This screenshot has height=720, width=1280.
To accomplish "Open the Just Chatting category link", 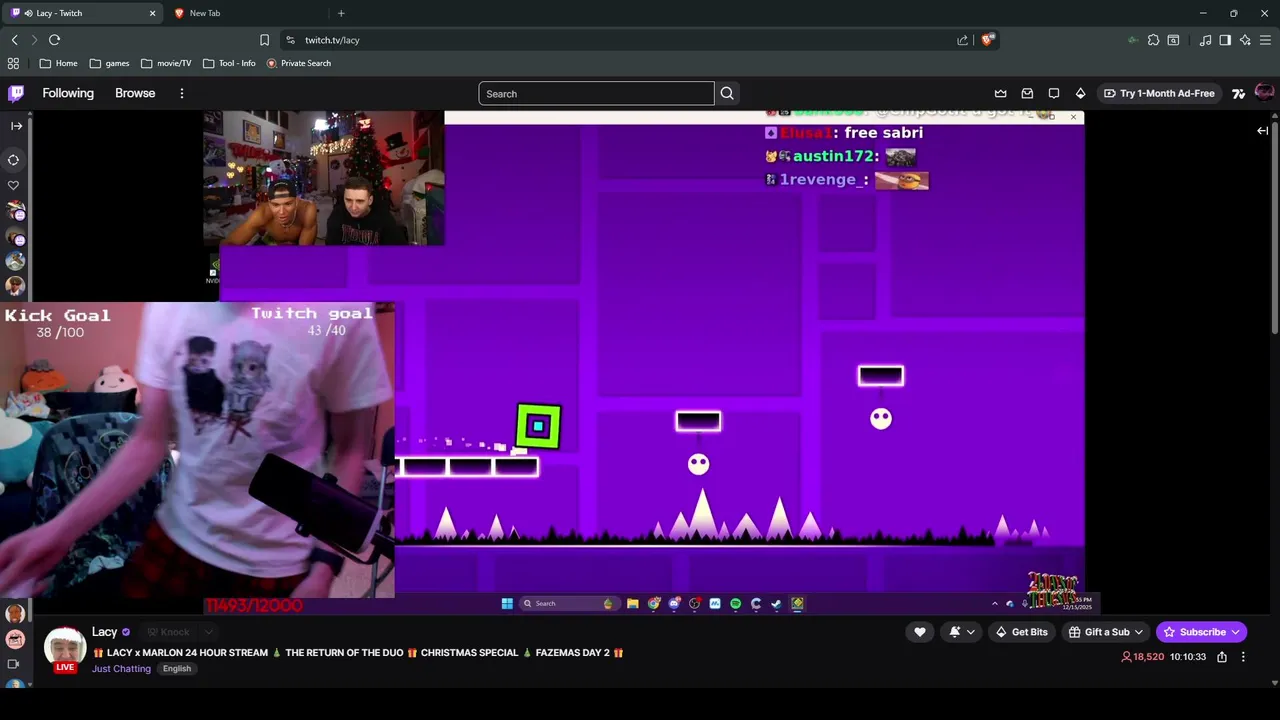I will [x=121, y=669].
